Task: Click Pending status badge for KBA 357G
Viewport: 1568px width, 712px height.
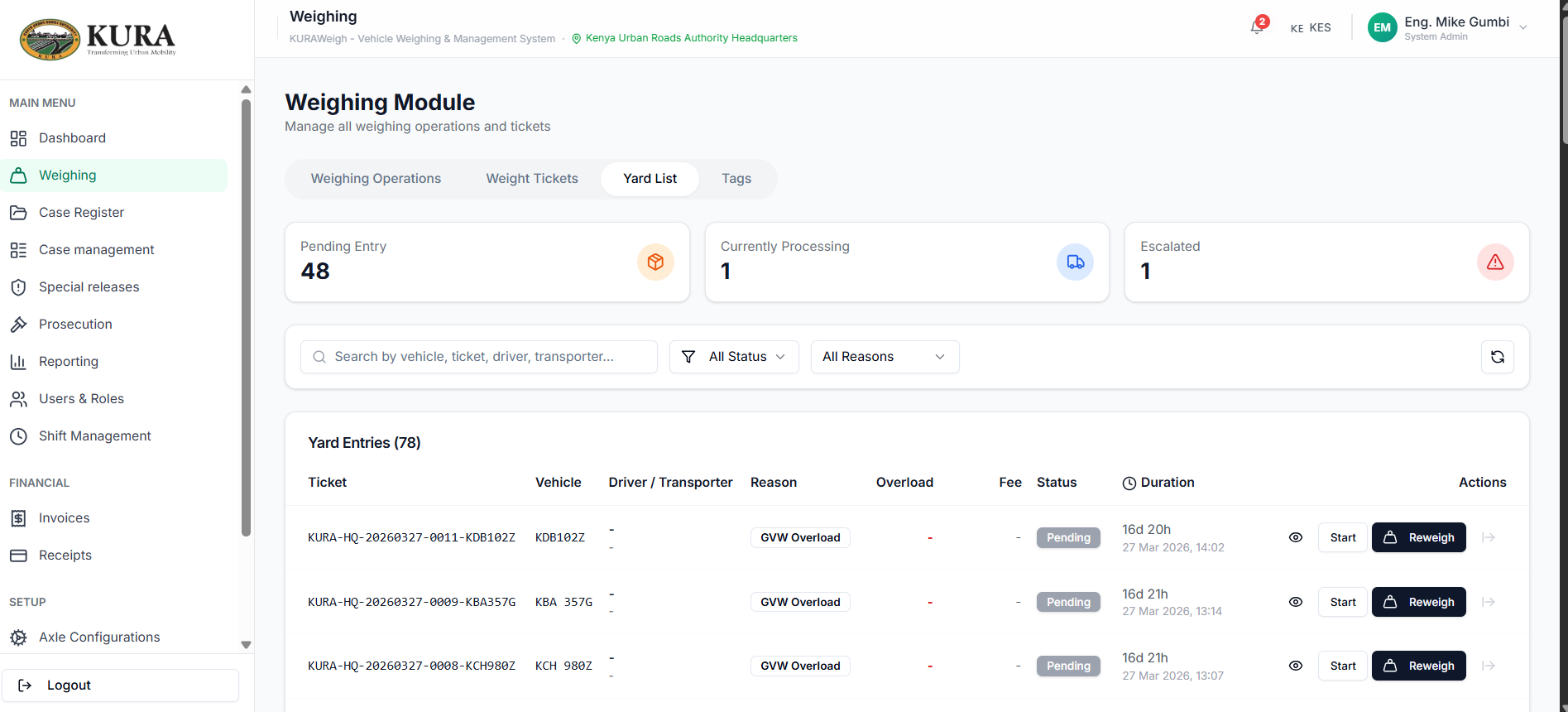Action: click(1068, 602)
